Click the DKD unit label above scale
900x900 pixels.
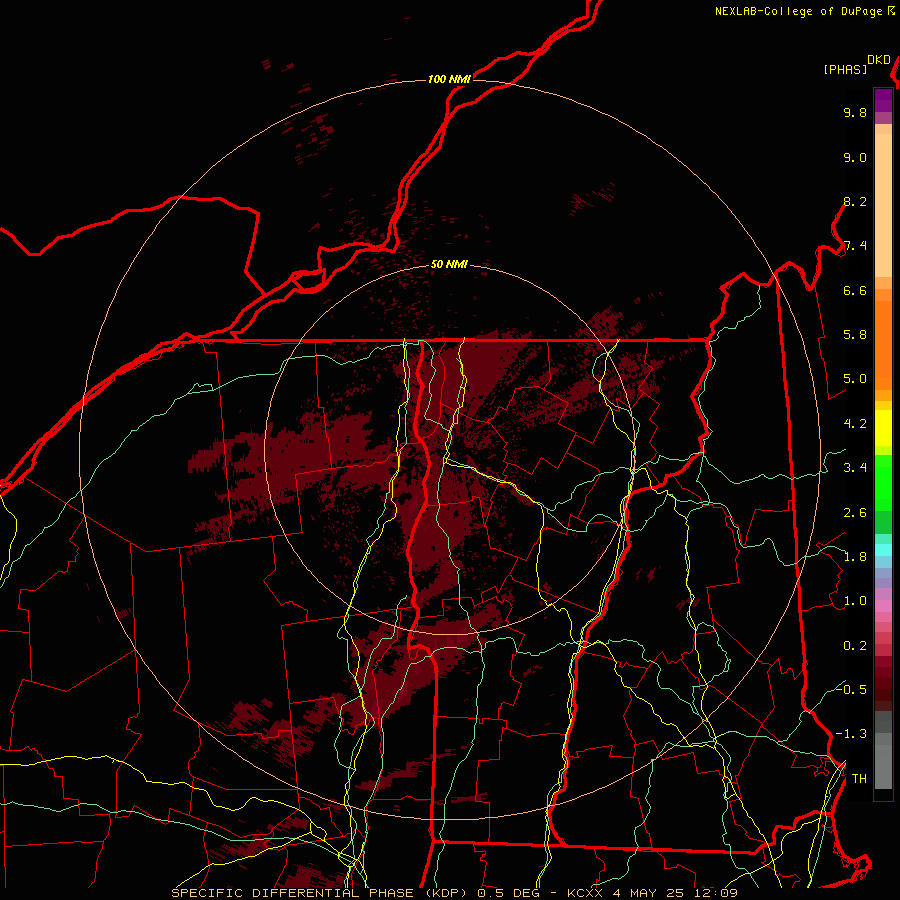click(x=879, y=60)
